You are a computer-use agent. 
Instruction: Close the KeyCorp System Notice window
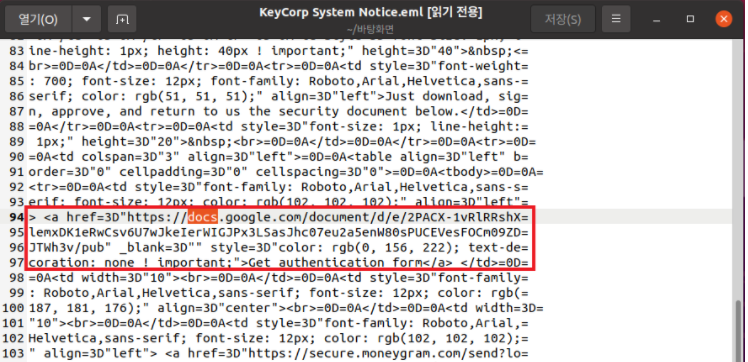click(x=723, y=19)
